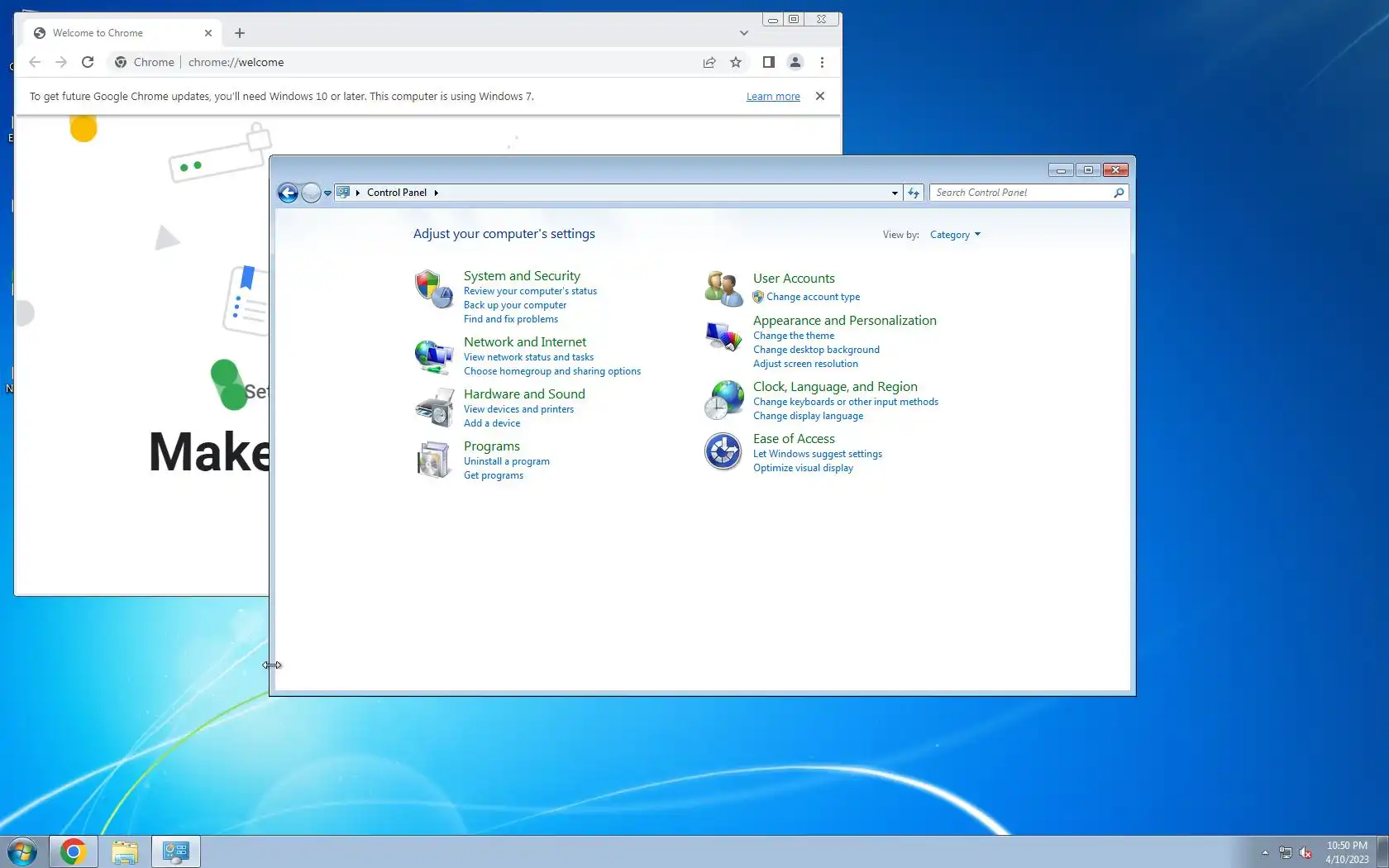The height and width of the screenshot is (868, 1389).
Task: Click Change account type
Action: (x=813, y=297)
